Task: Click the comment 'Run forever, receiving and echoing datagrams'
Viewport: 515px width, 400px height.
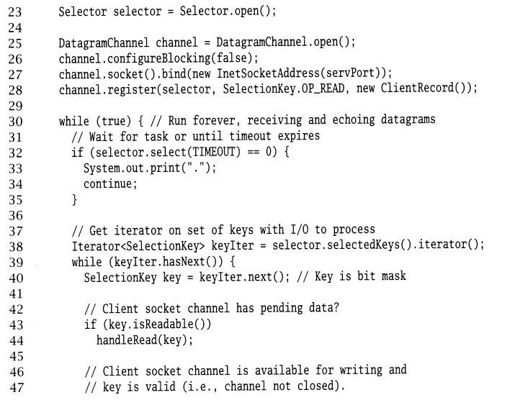Action: pyautogui.click(x=301, y=120)
